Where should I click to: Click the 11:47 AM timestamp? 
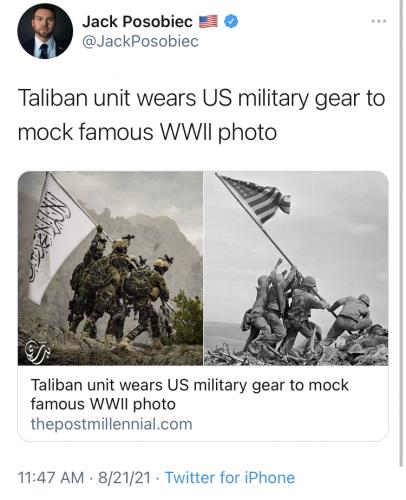[x=51, y=477]
